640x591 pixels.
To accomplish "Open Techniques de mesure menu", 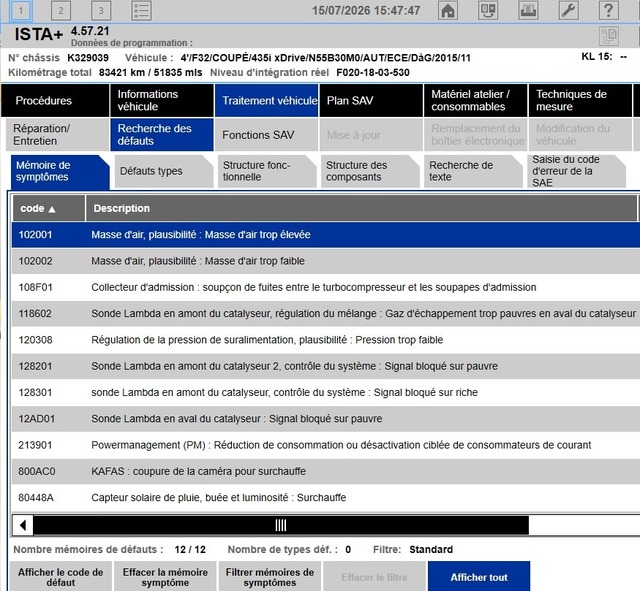I will pyautogui.click(x=580, y=100).
